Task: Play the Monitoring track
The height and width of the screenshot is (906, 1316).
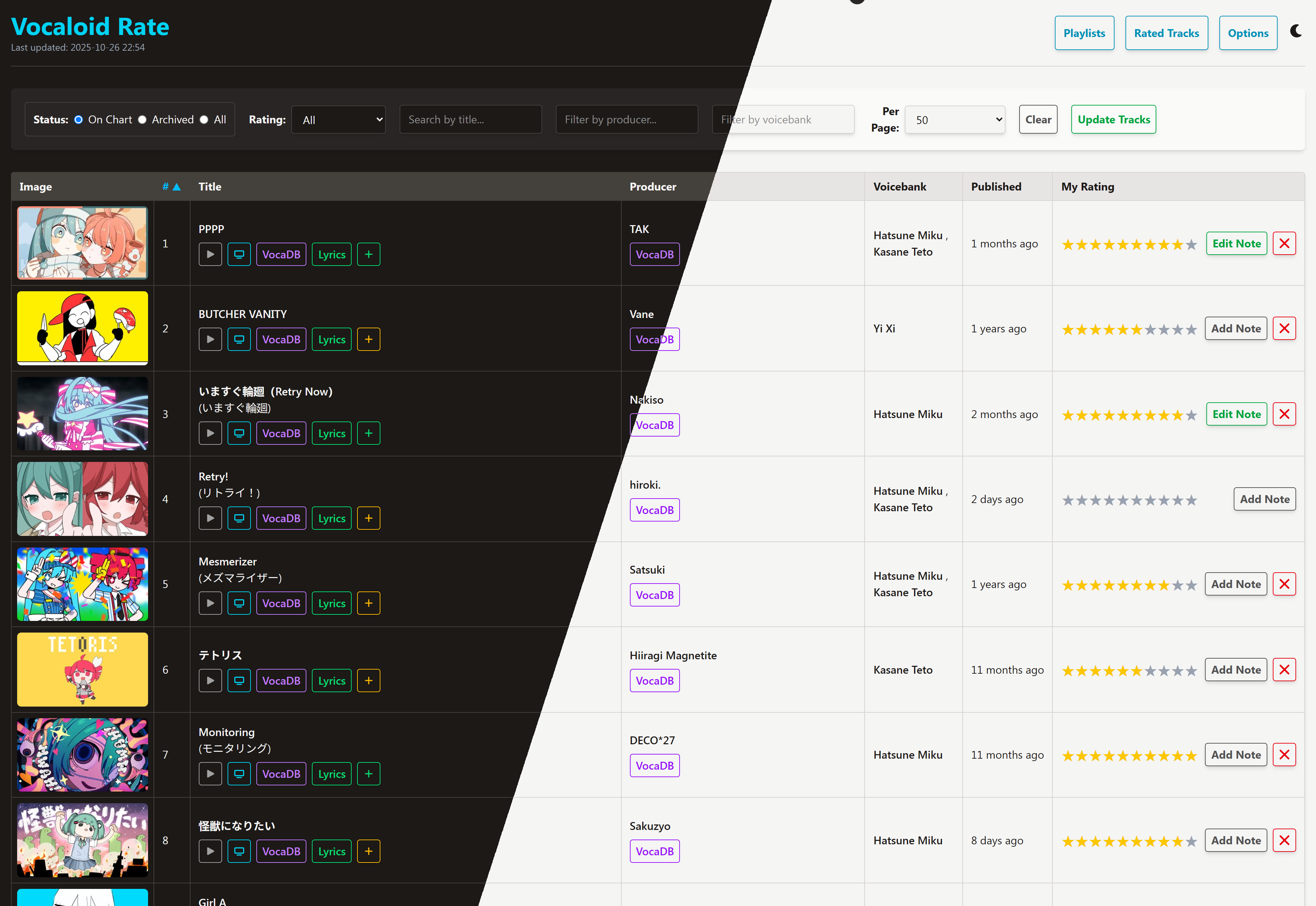Action: click(x=210, y=774)
